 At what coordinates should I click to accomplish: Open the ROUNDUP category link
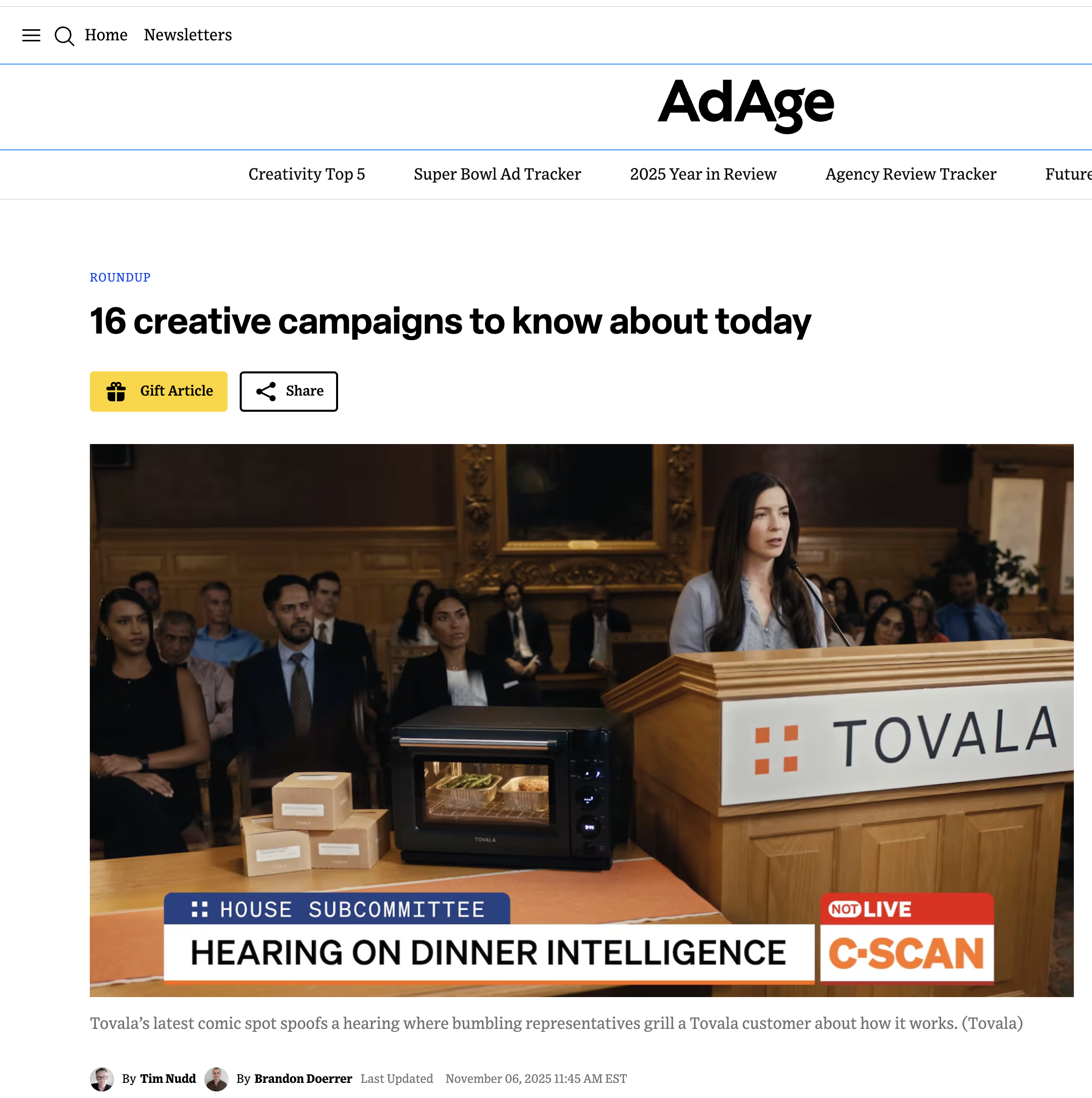[120, 278]
